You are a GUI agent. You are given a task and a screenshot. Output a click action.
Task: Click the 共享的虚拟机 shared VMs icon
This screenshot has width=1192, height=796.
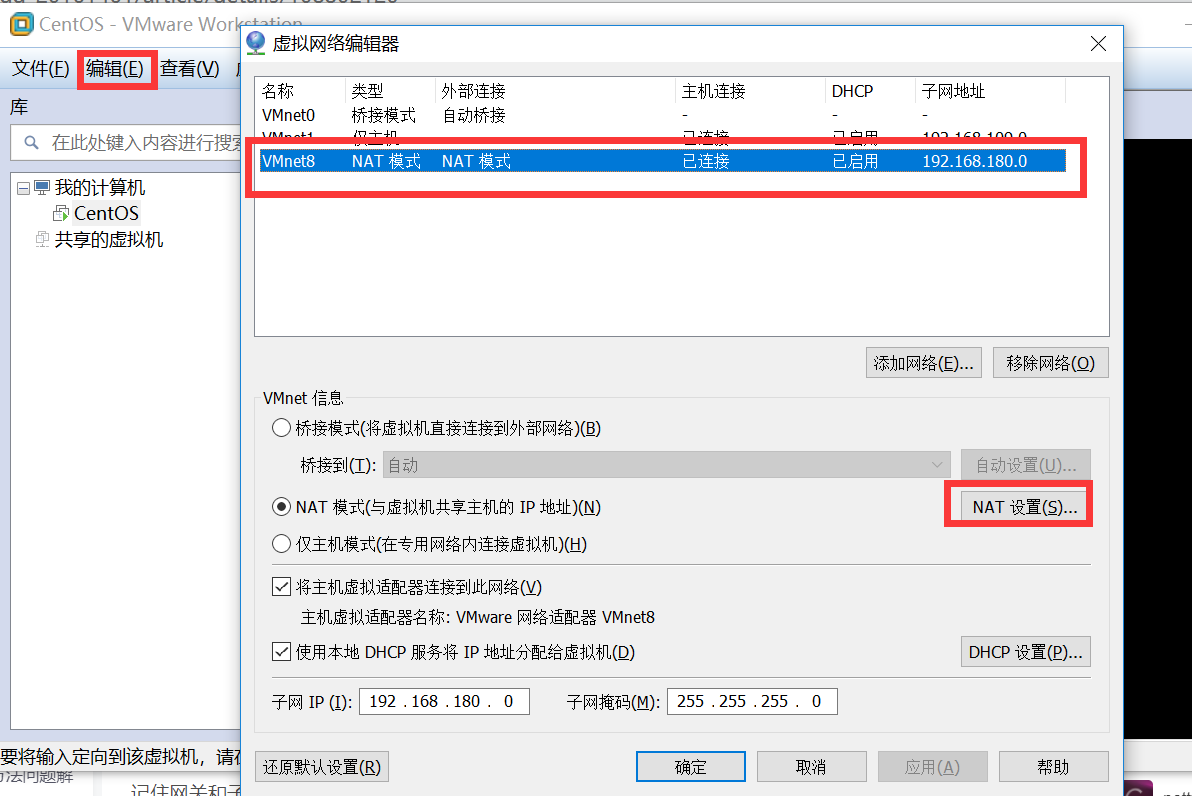tap(43, 239)
